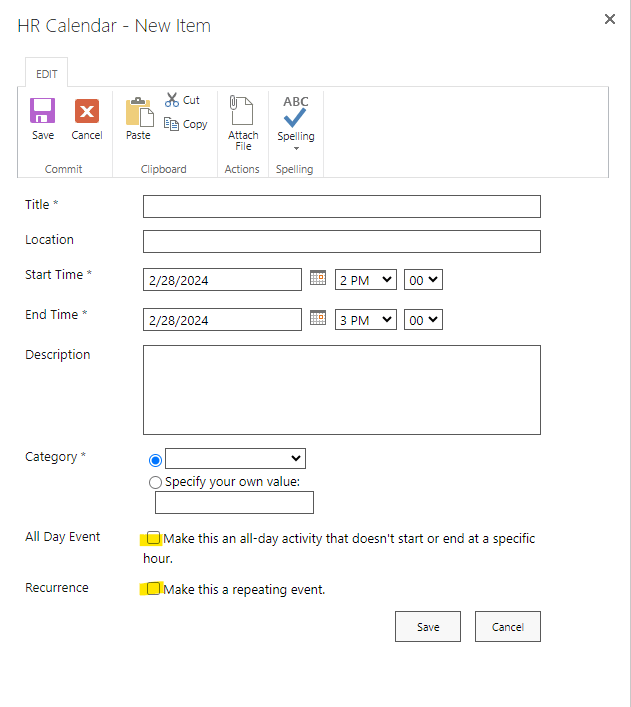
Task: Switch to the EDIT ribbon tab
Action: (46, 74)
